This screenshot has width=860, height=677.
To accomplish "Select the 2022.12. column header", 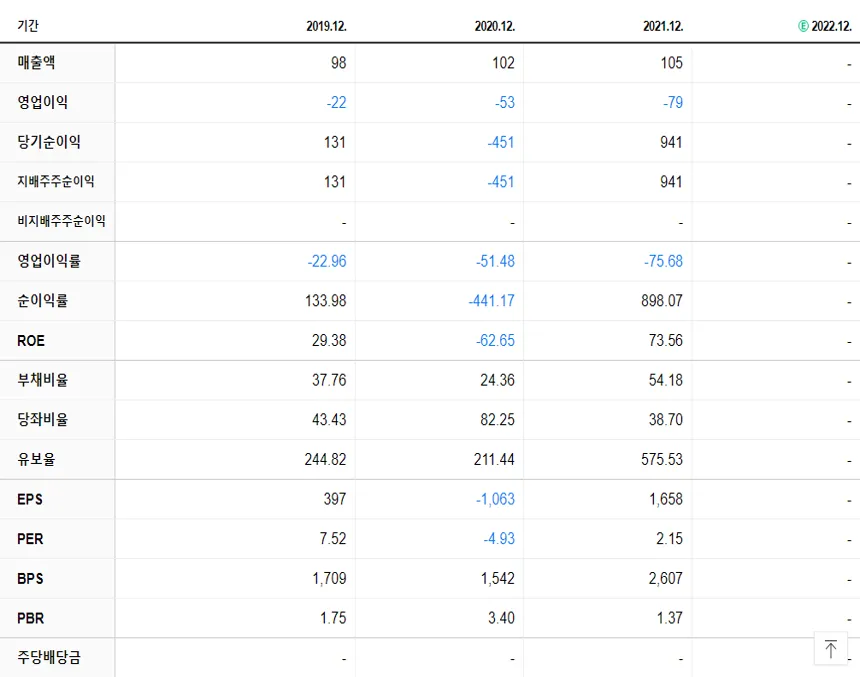I will [831, 26].
